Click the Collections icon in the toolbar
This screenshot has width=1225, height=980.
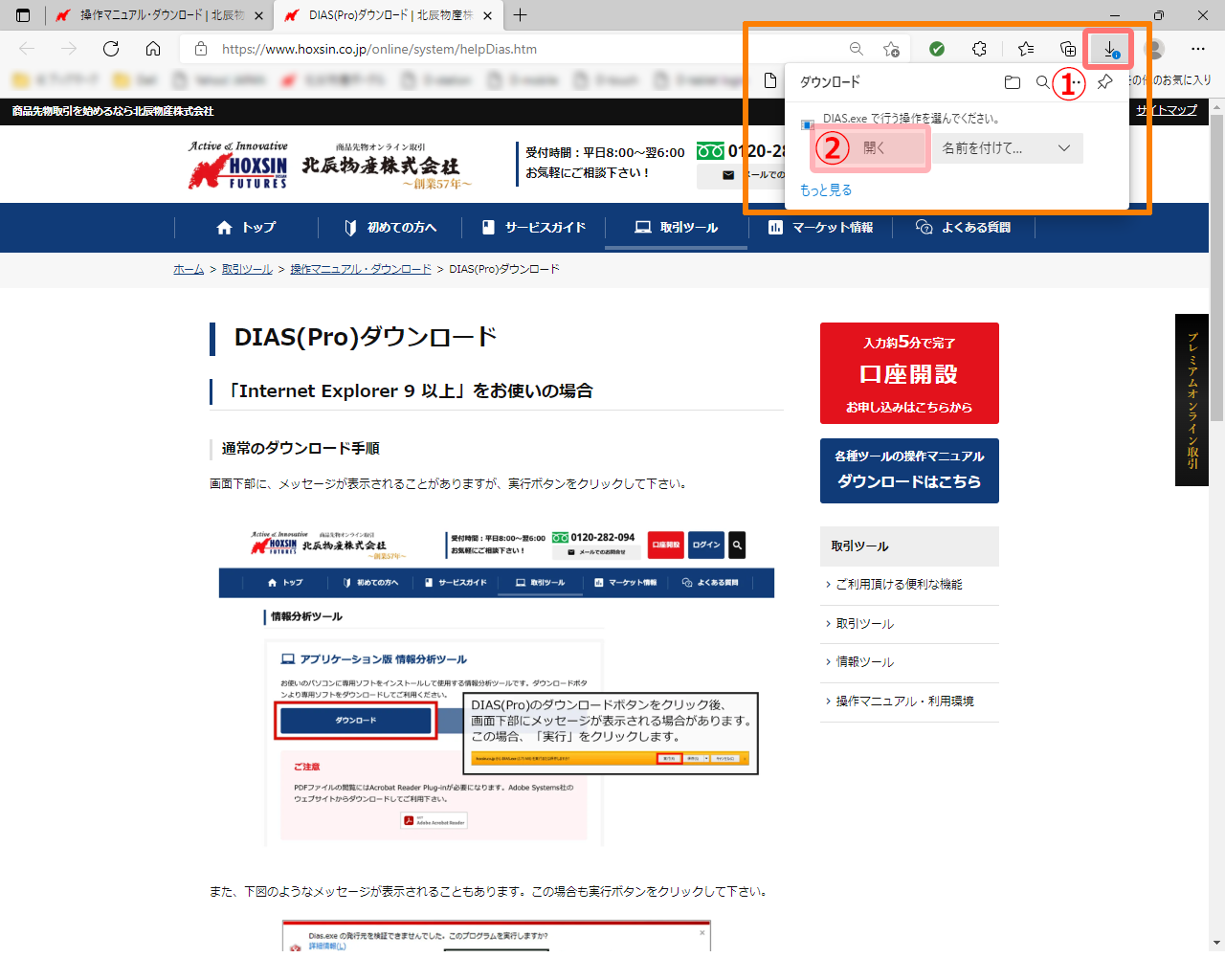coord(1068,49)
